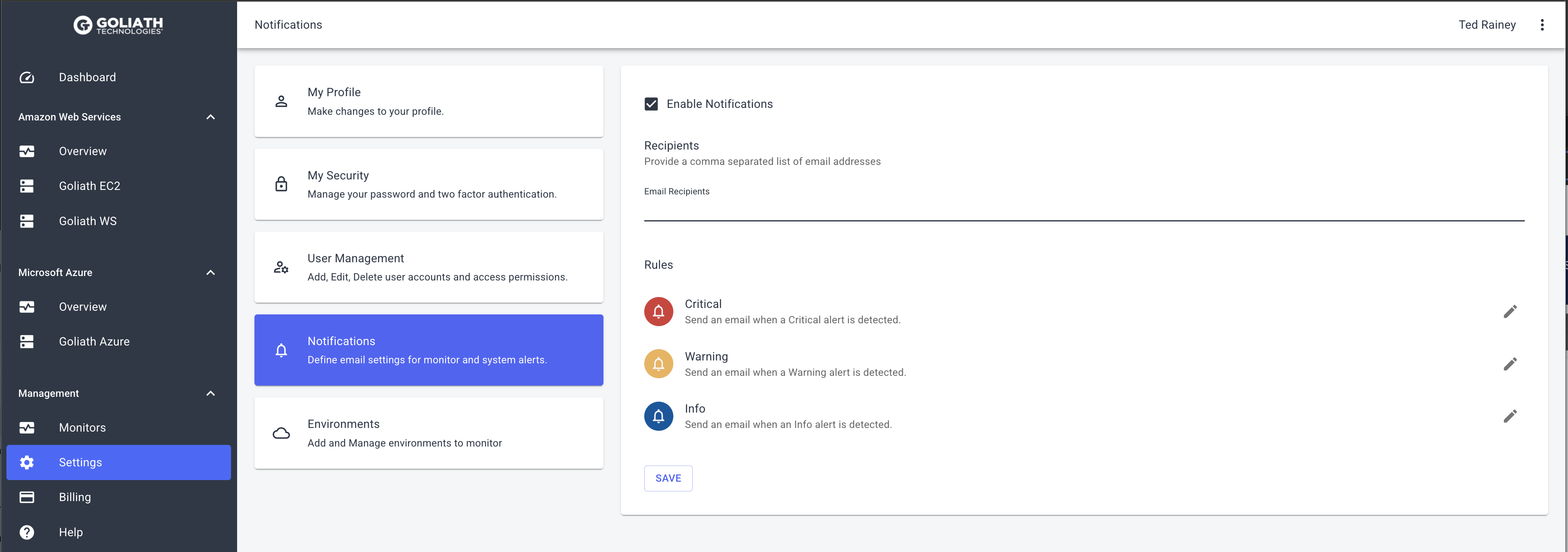This screenshot has height=552, width=1568.
Task: Click the User Management people-gear icon
Action: (281, 267)
